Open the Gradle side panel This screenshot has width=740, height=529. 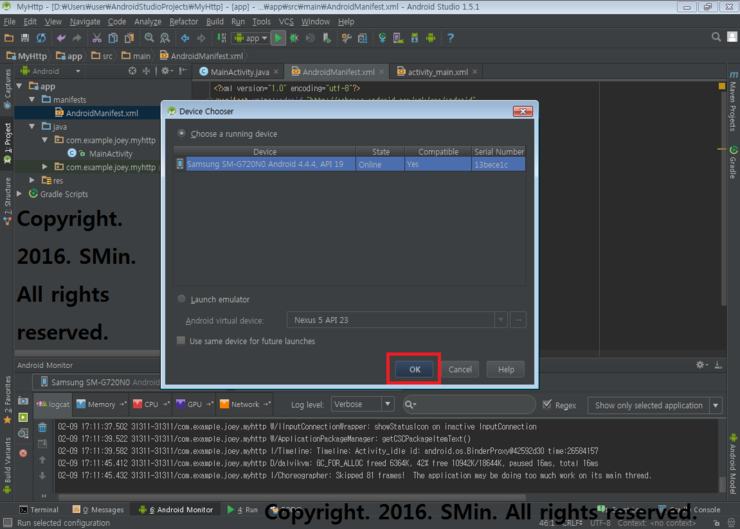point(733,162)
